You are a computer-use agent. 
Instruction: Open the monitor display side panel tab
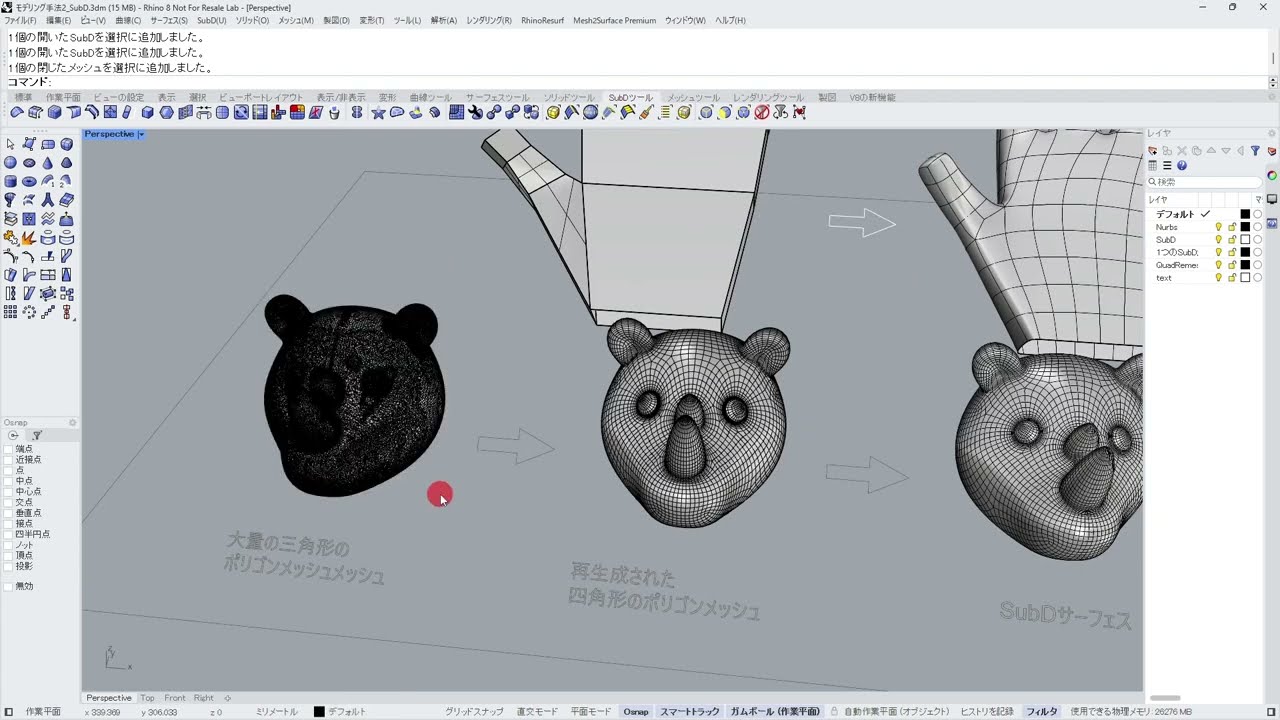point(1272,199)
